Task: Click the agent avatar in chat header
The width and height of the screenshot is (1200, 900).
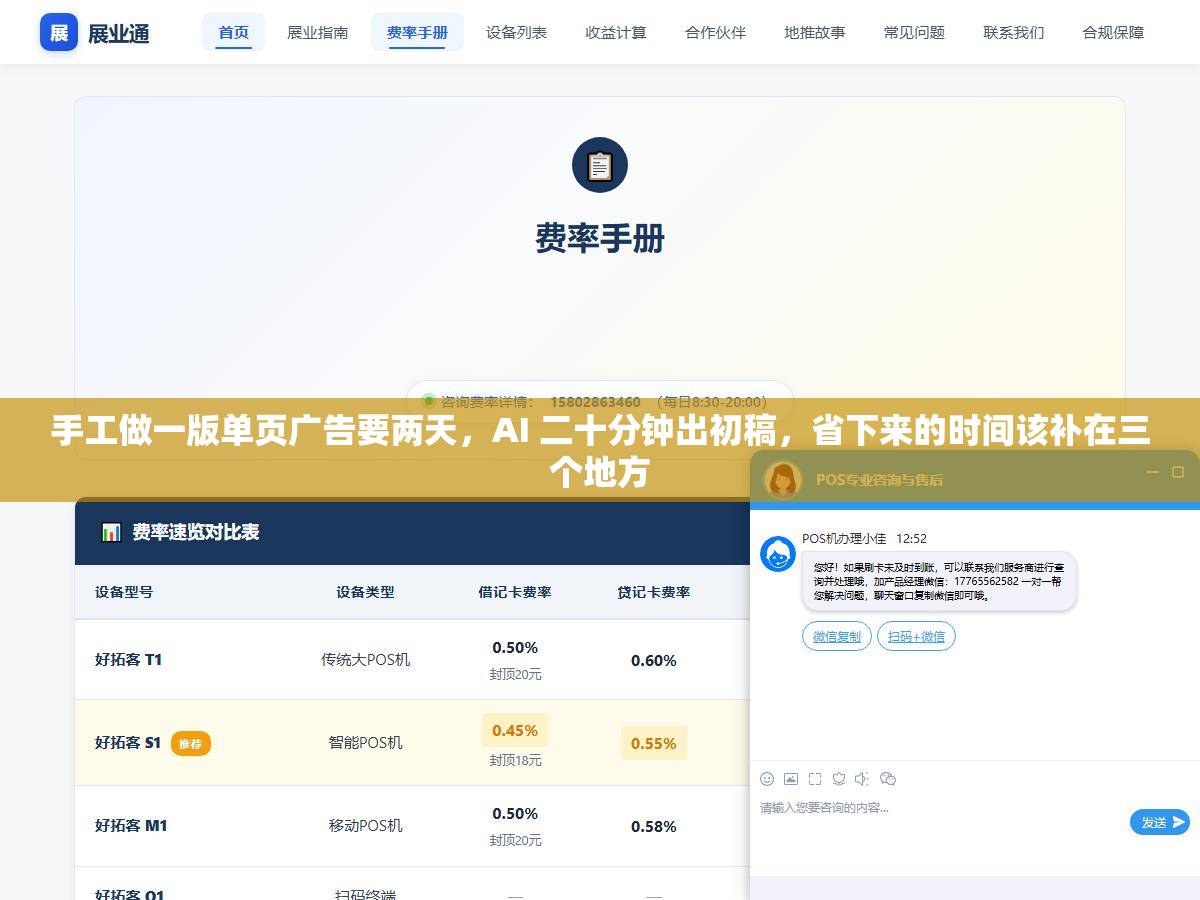Action: click(782, 480)
